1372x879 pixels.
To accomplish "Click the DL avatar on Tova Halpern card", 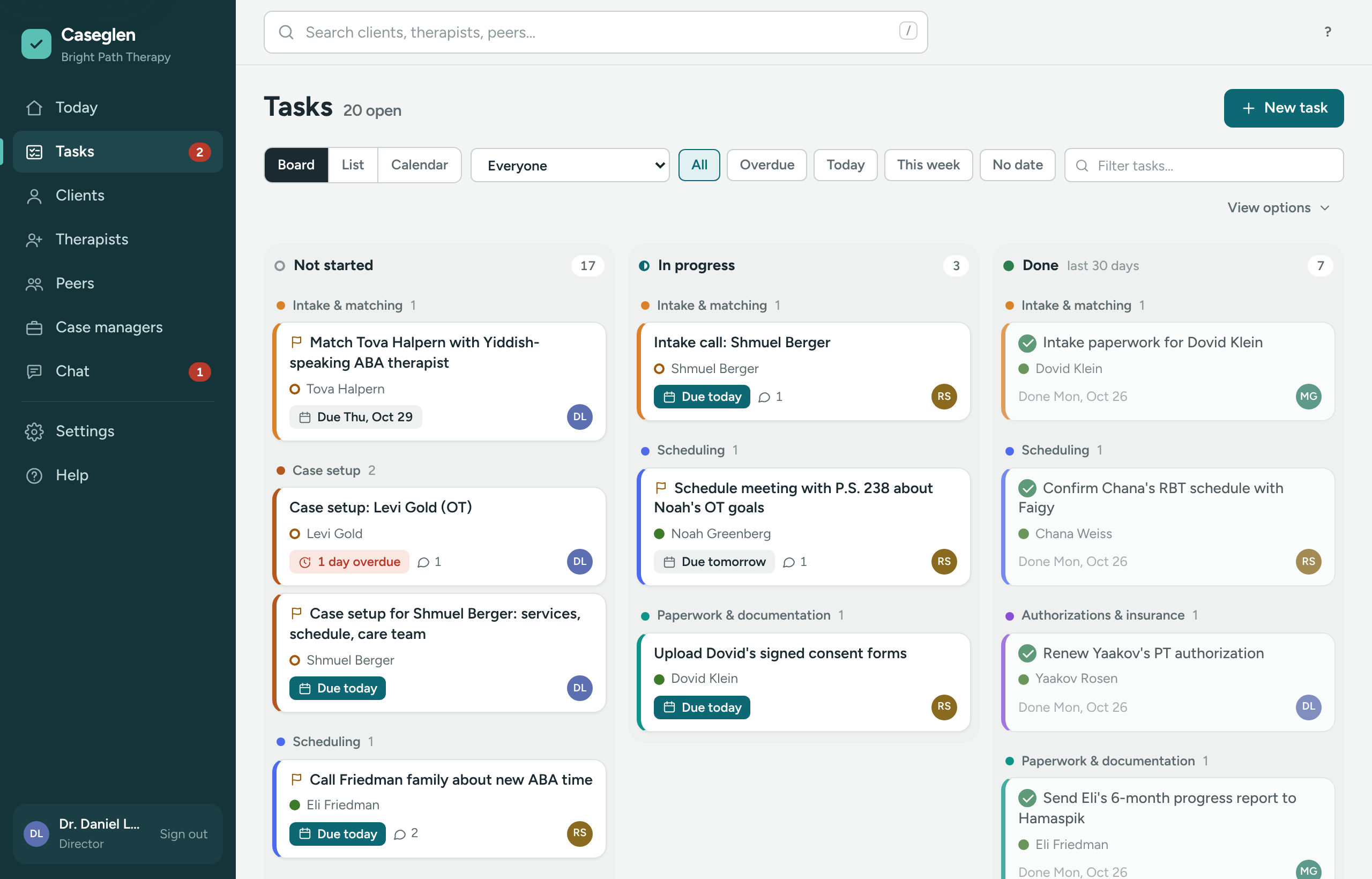I will coord(579,416).
